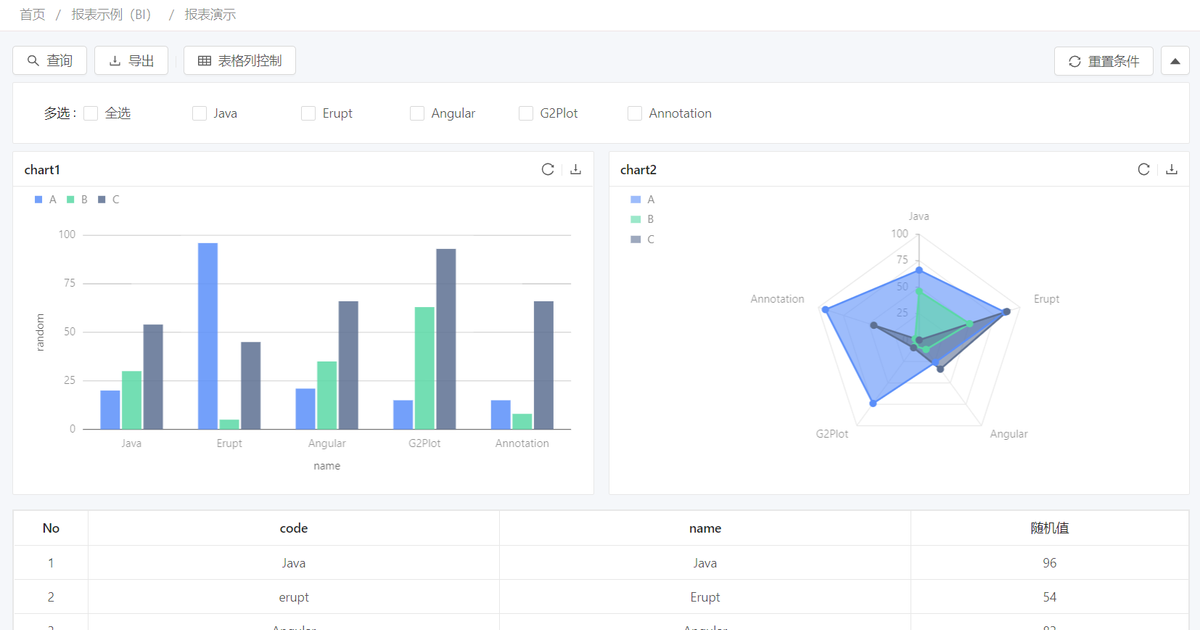Click Annotation series C bar in chart1
1200x630 pixels.
pyautogui.click(x=544, y=365)
